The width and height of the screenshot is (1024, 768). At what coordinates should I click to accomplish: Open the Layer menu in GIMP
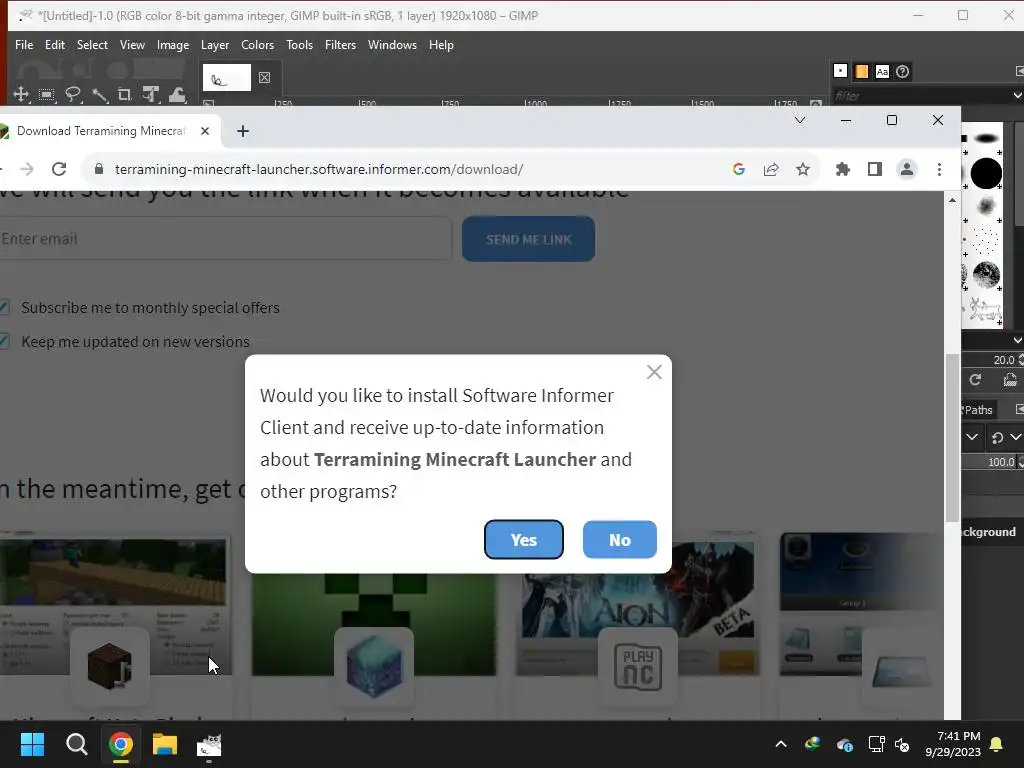[215, 45]
